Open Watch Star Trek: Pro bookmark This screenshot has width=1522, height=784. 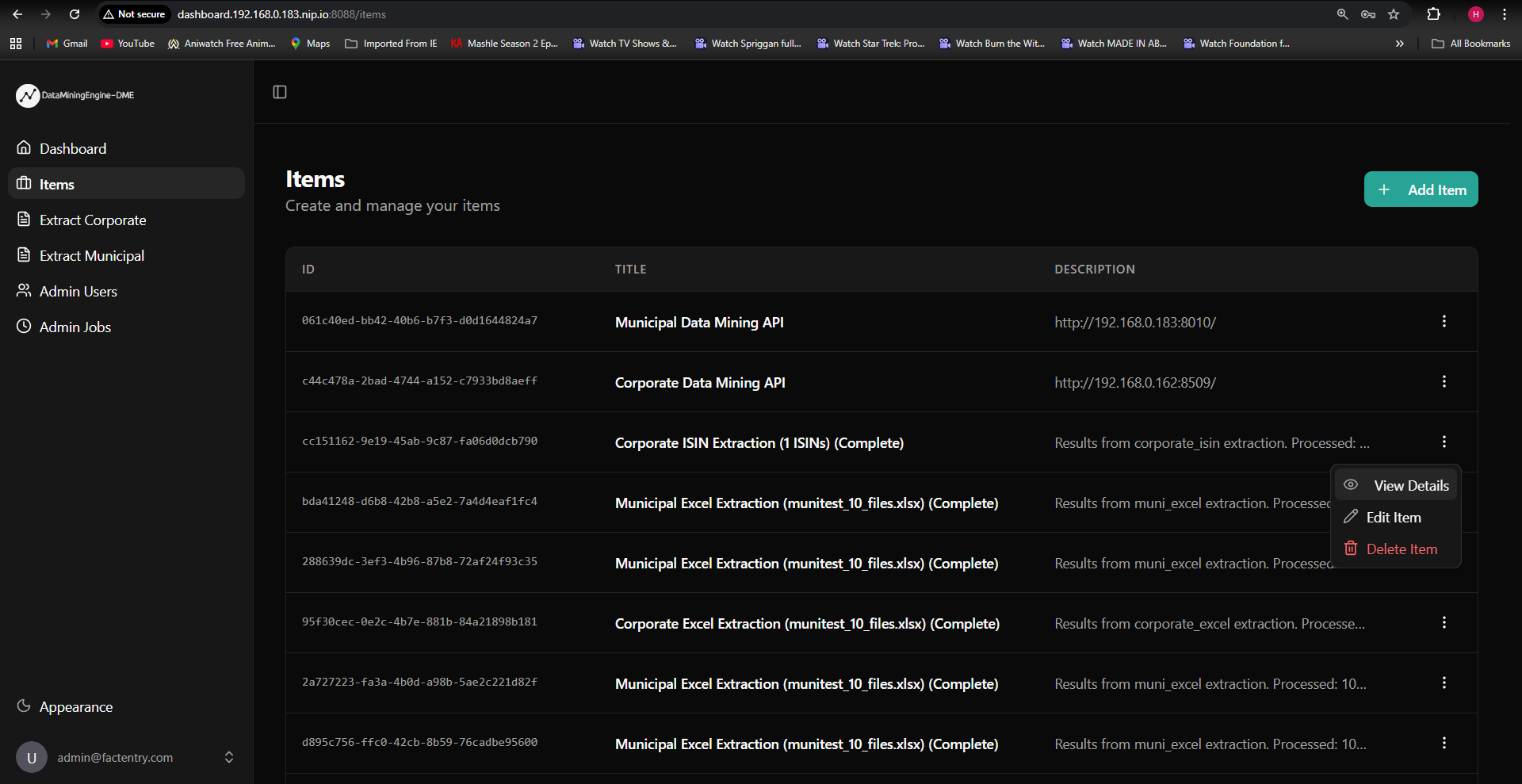pos(870,44)
